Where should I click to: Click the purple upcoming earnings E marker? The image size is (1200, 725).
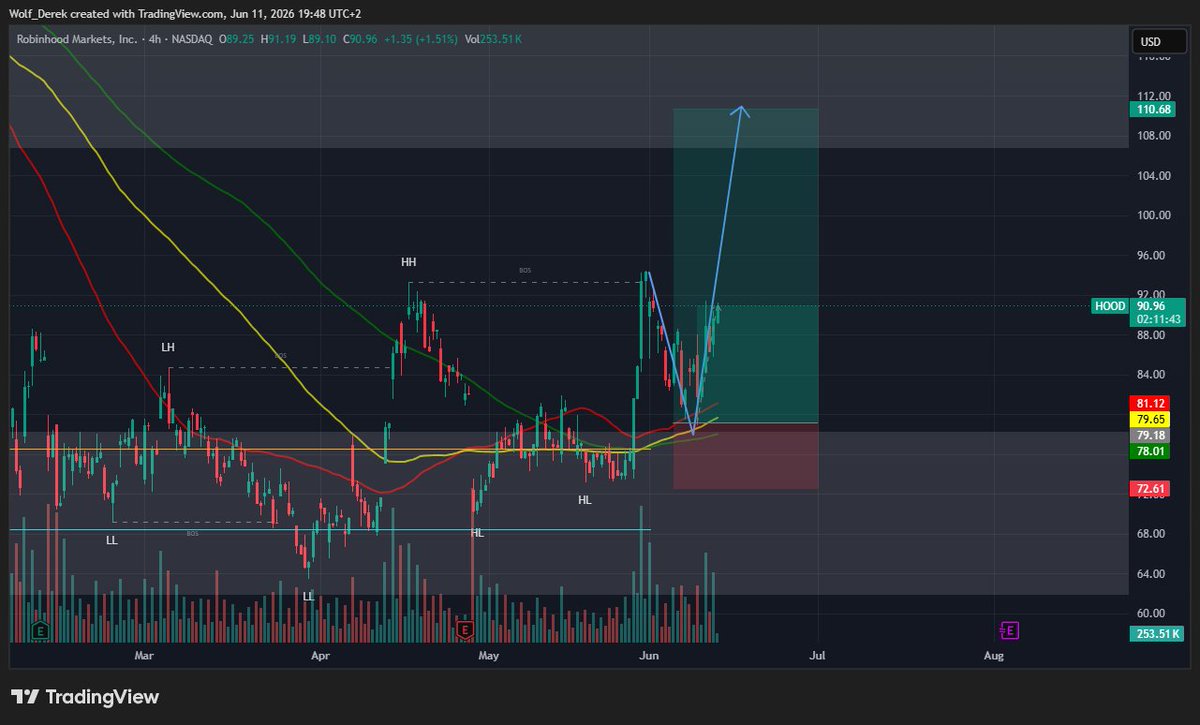click(1010, 630)
